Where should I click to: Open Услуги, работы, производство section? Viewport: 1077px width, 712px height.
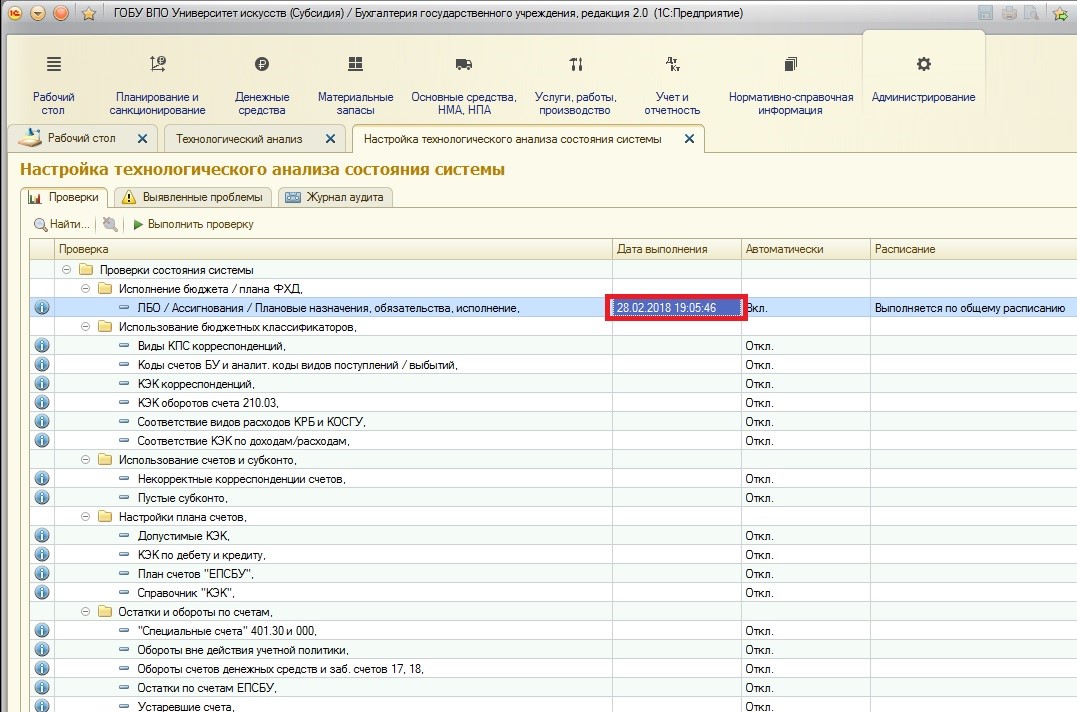point(575,66)
